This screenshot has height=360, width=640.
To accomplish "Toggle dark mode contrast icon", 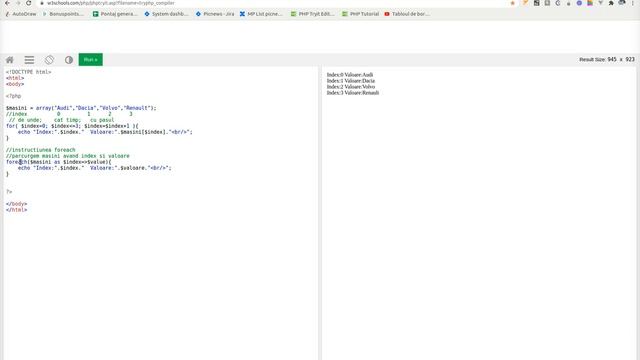I will click(69, 60).
